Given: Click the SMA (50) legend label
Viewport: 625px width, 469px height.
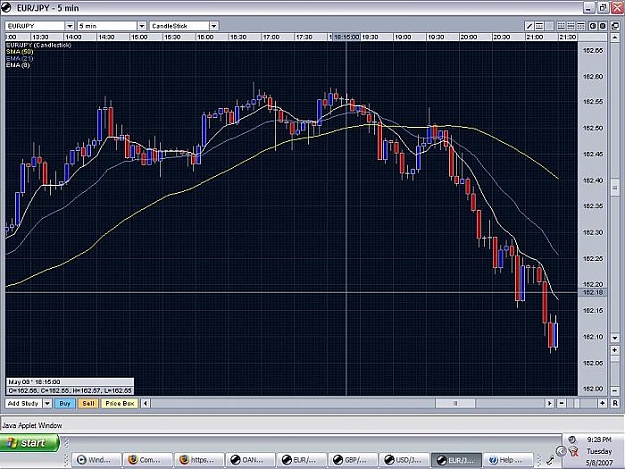Looking at the screenshot, I should click(x=20, y=52).
